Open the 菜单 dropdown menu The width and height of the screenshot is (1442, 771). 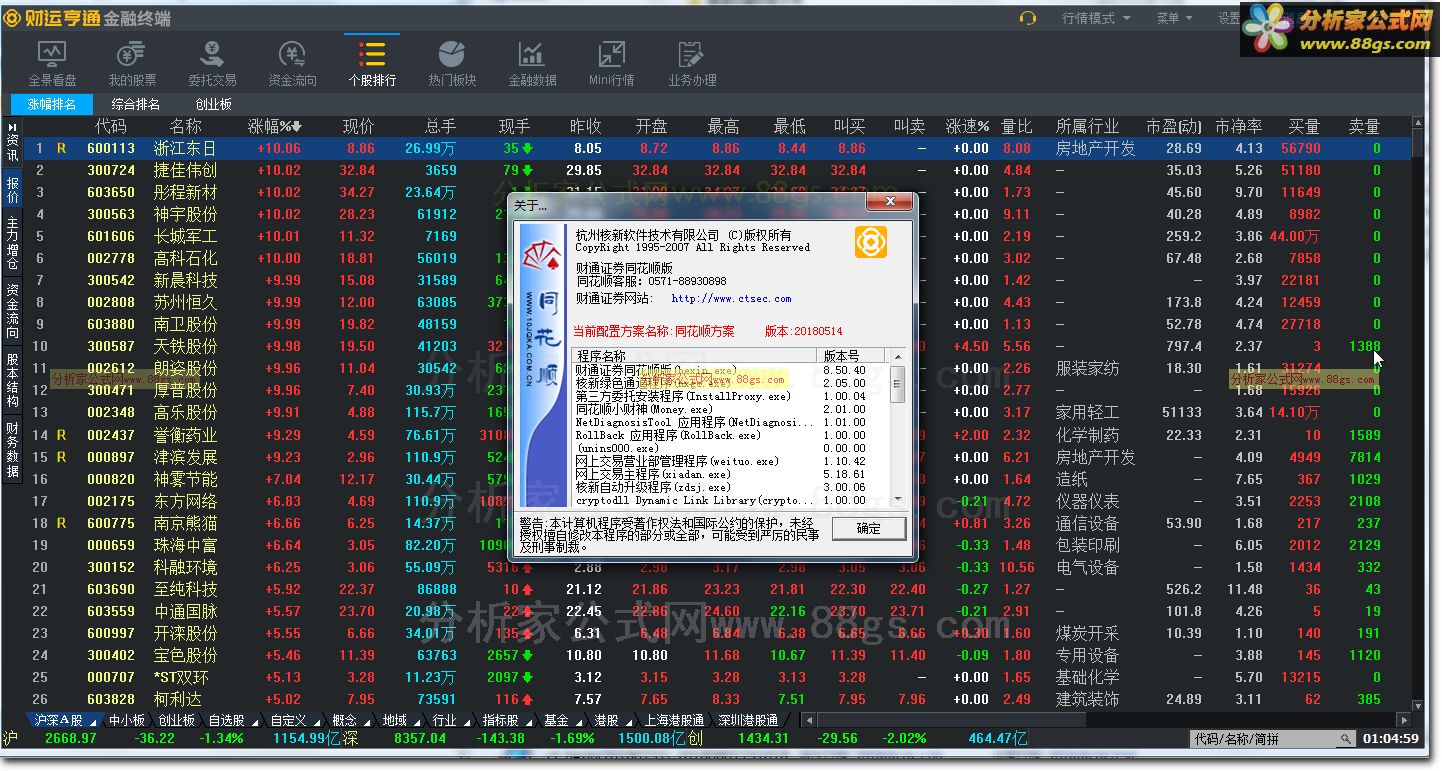pyautogui.click(x=1173, y=18)
